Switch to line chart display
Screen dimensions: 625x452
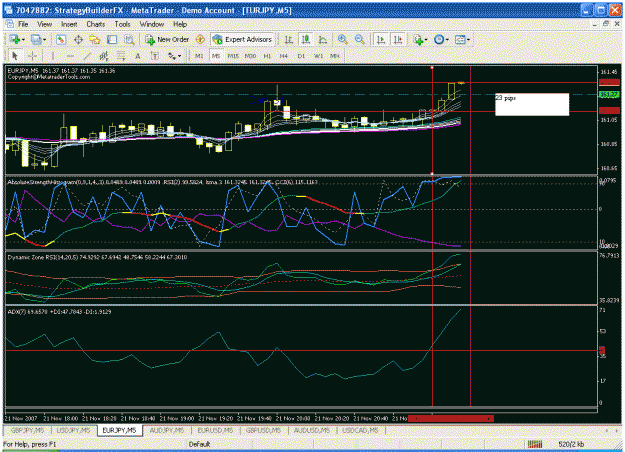pos(323,39)
